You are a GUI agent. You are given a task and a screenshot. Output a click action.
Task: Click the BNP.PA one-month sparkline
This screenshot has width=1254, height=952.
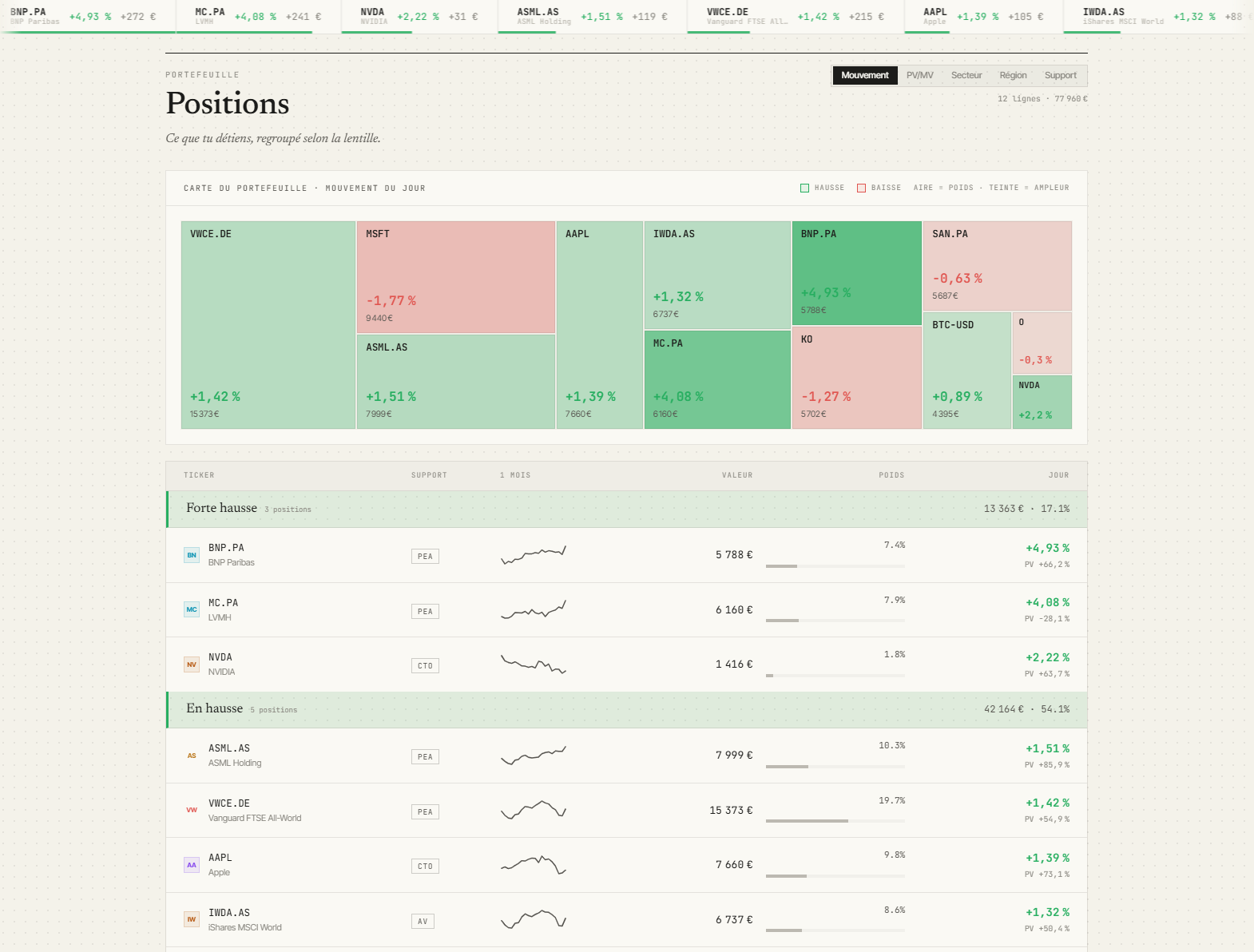coord(534,555)
